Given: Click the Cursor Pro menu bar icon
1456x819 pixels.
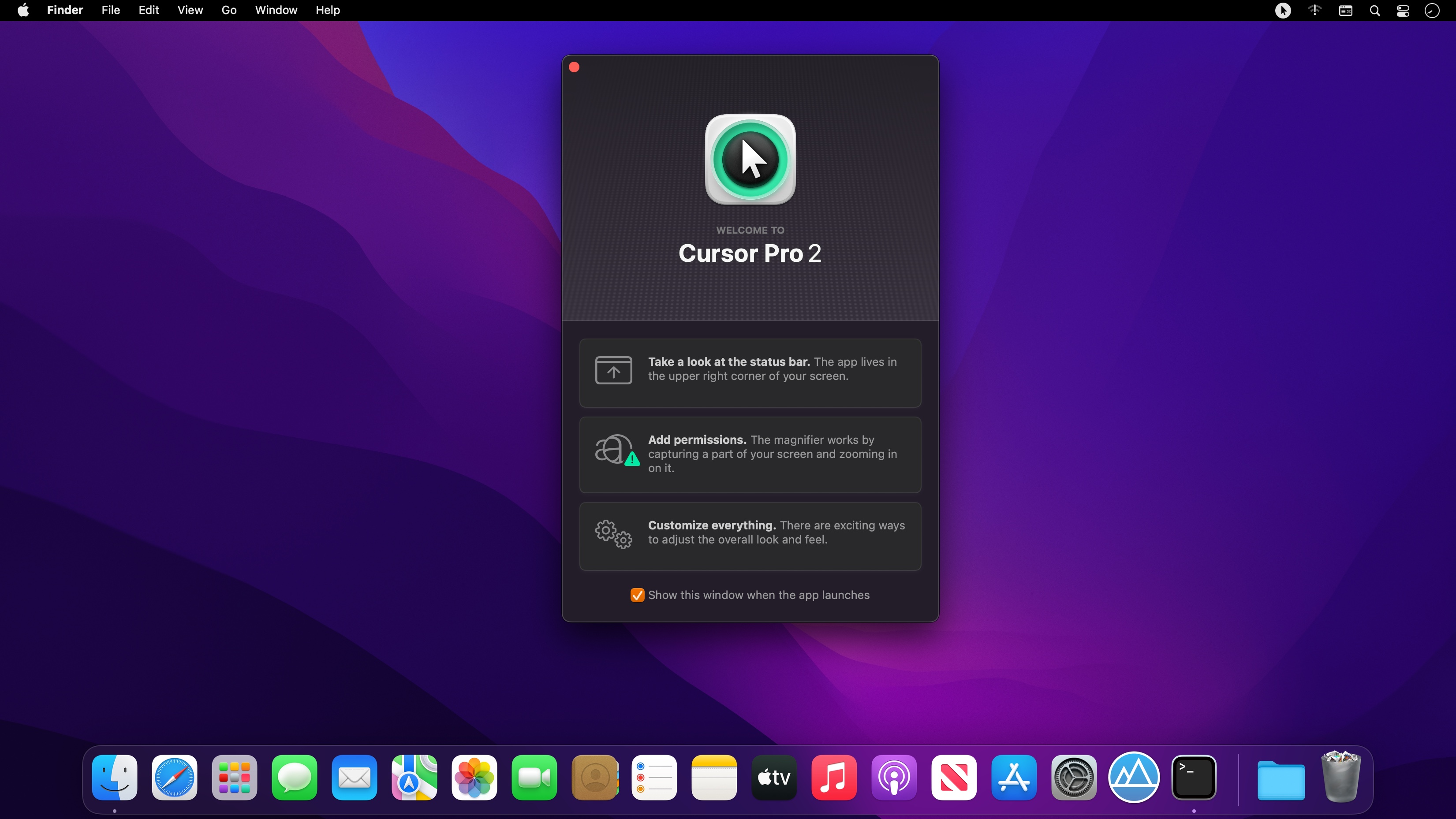Looking at the screenshot, I should pos(1282,10).
